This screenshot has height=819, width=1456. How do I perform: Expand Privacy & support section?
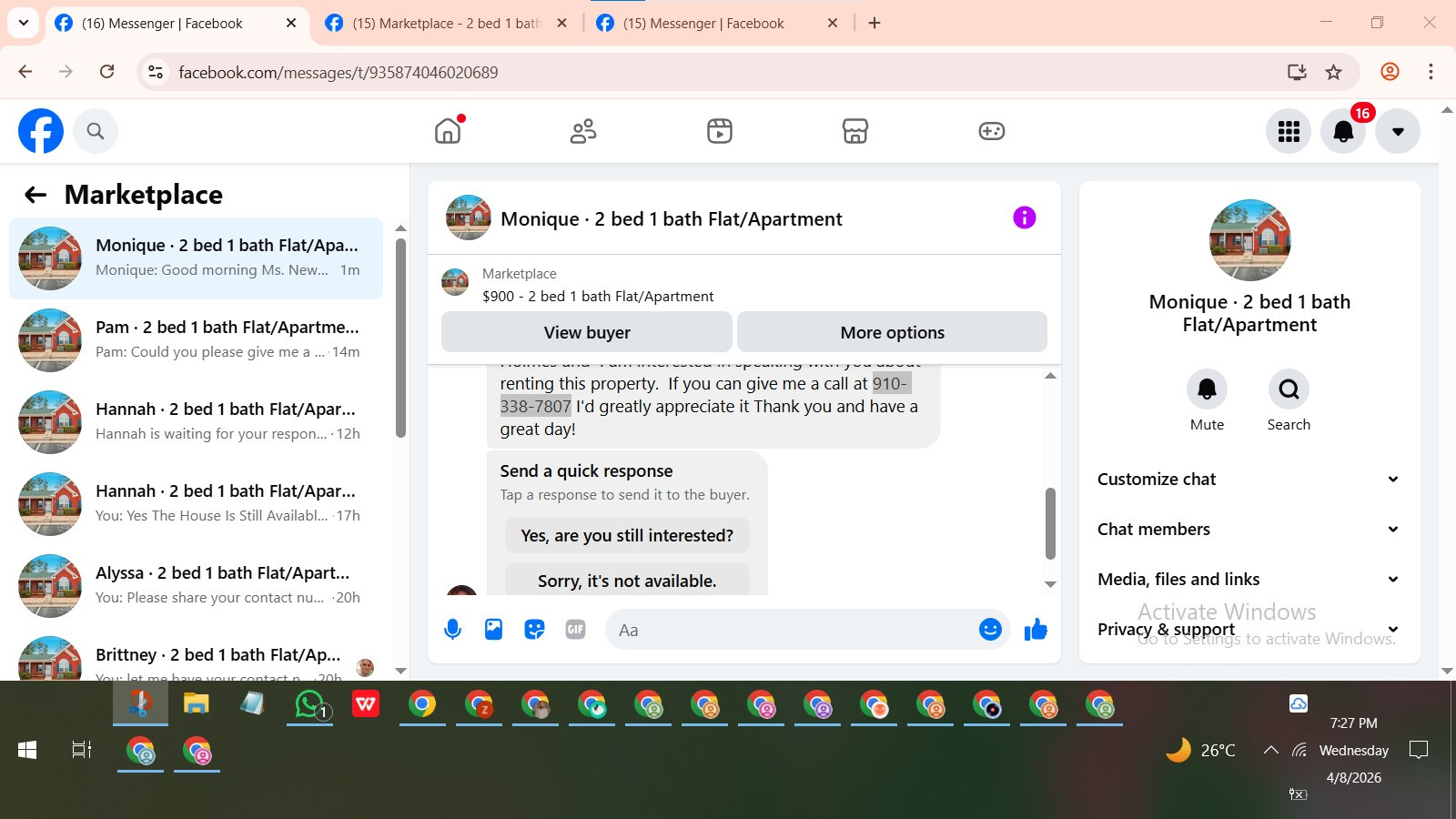tap(1249, 629)
